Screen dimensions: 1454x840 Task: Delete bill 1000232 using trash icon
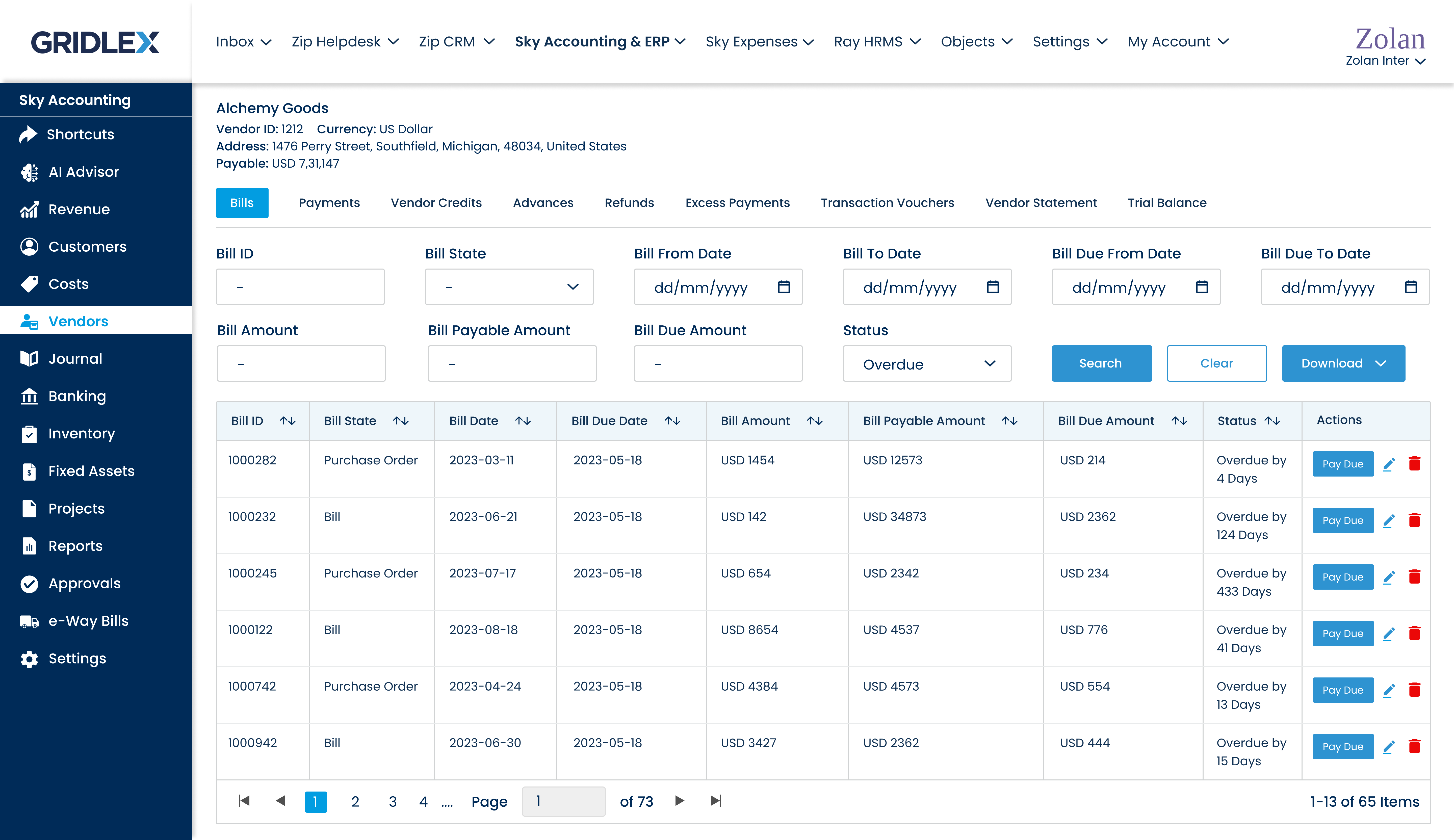(1414, 521)
